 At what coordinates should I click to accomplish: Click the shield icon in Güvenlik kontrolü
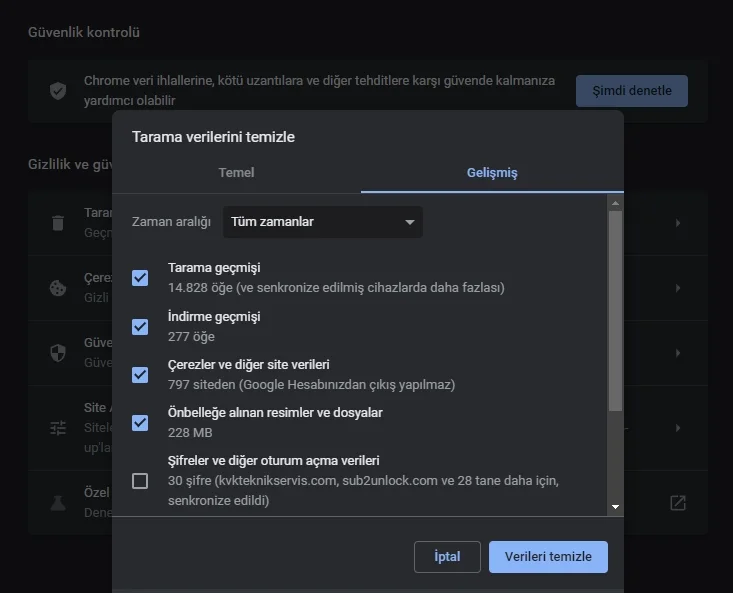(x=58, y=91)
